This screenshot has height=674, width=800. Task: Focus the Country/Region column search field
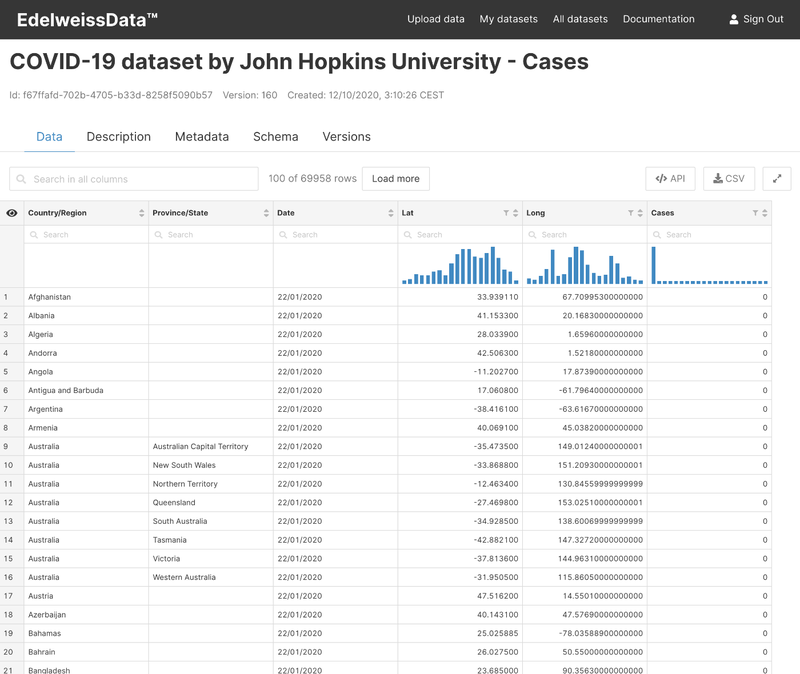click(x=86, y=235)
